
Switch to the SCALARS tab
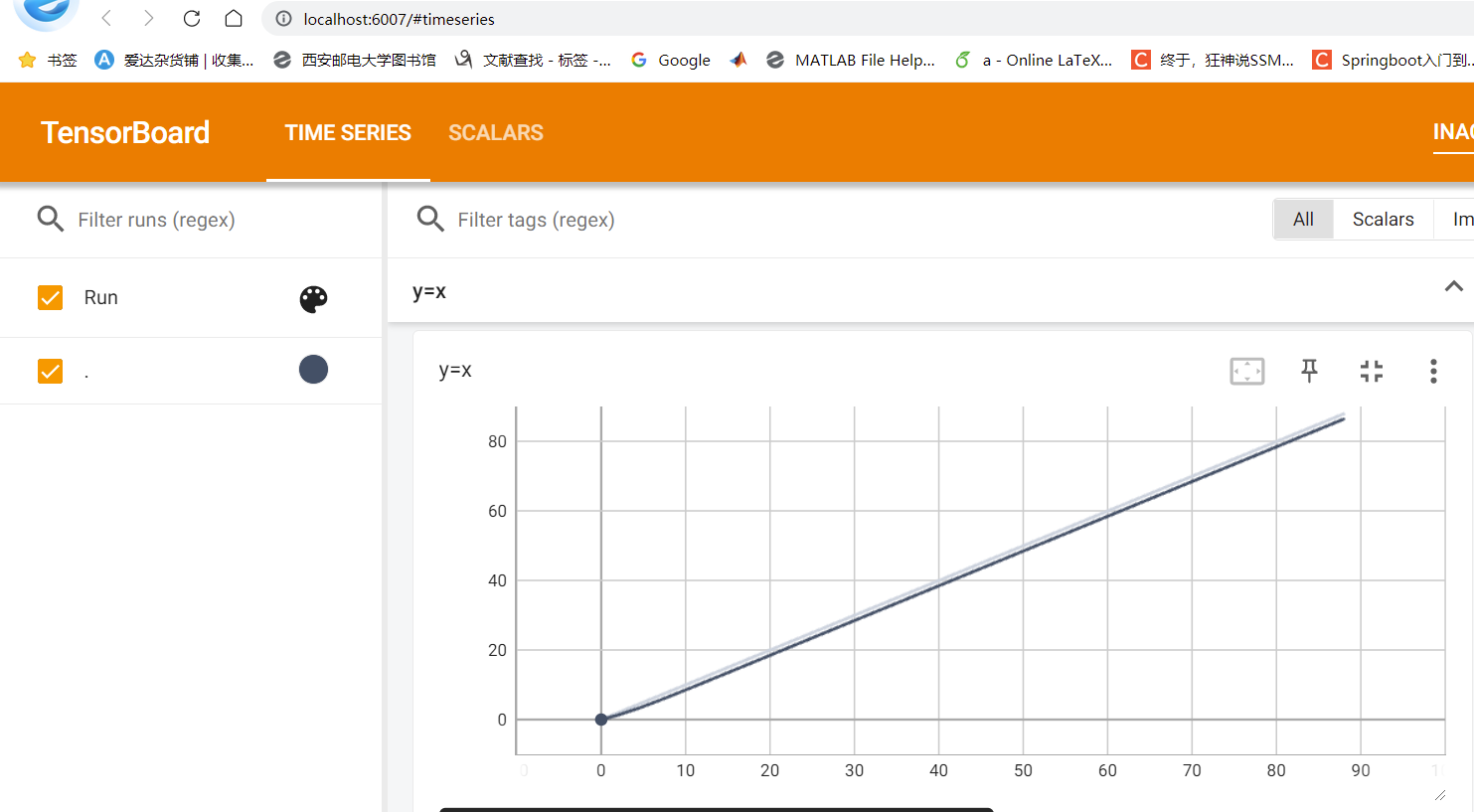pos(495,132)
